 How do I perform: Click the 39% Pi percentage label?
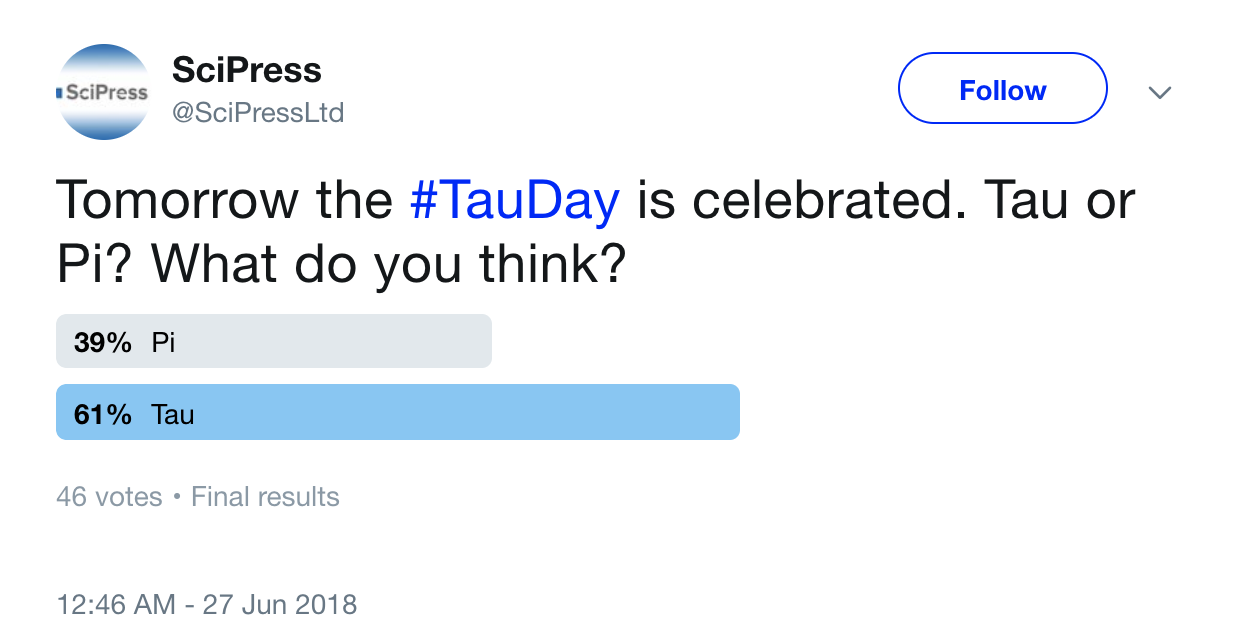click(102, 341)
